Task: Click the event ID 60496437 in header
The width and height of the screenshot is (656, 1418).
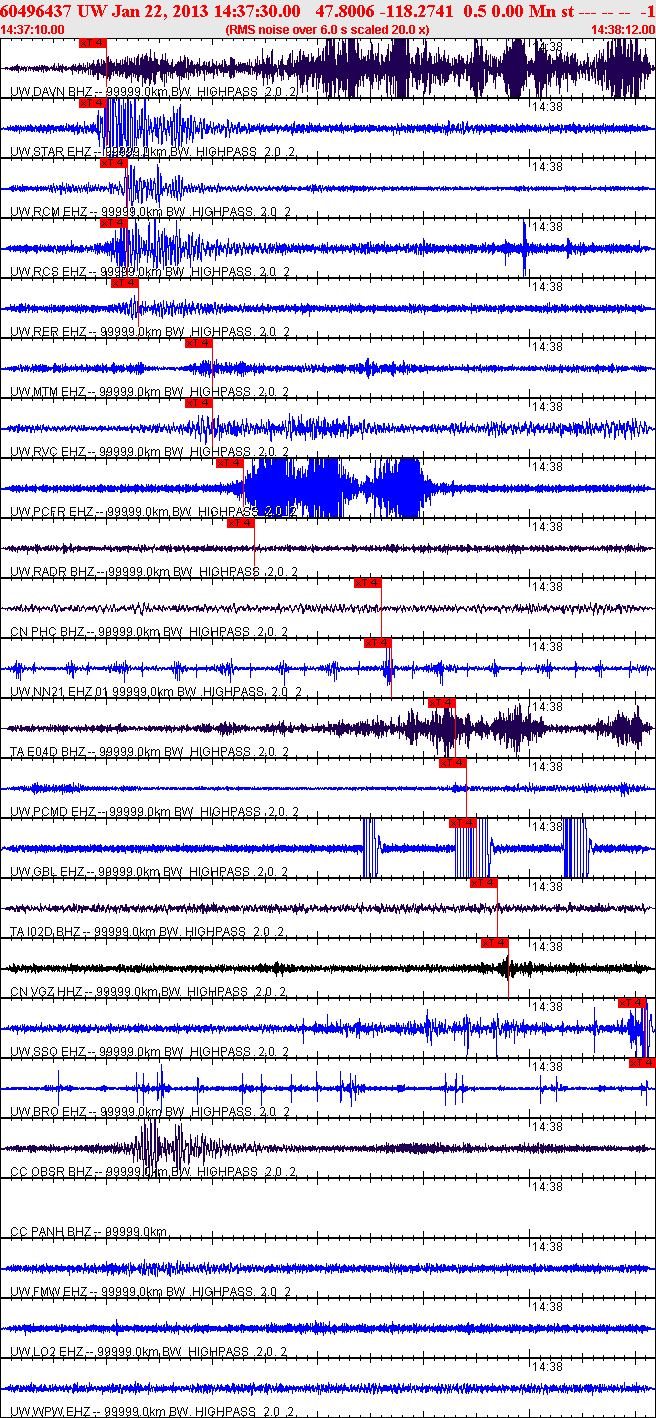Action: 36,11
